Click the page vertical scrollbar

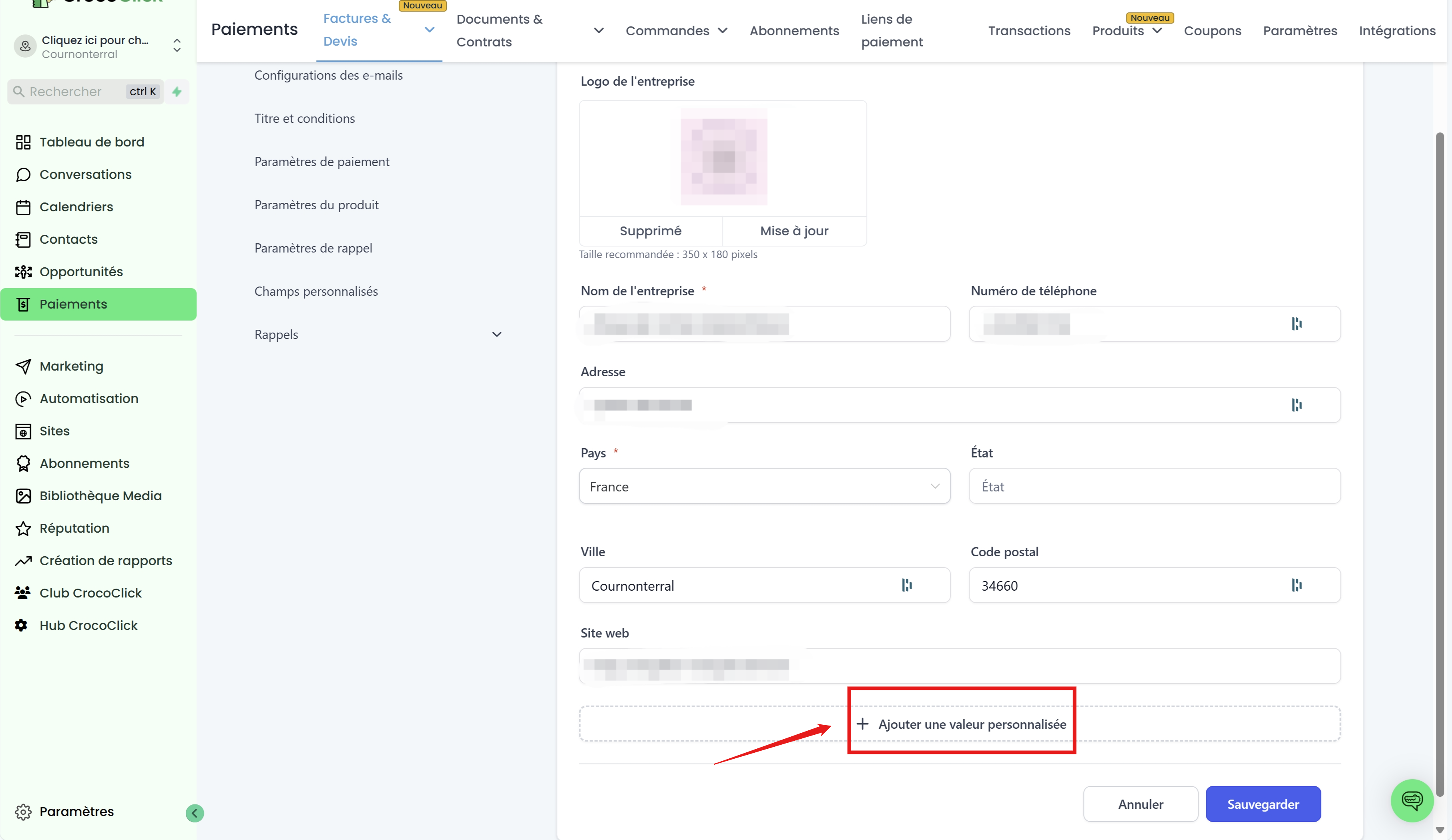click(x=1439, y=464)
